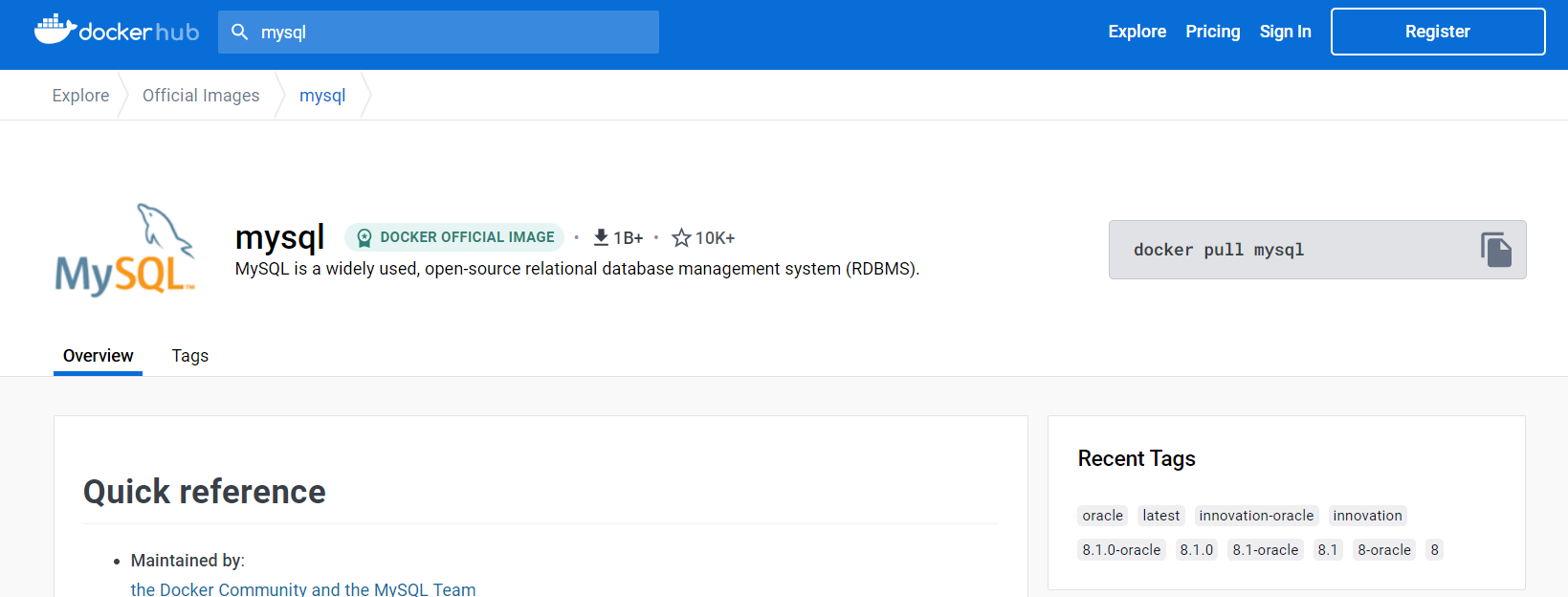The image size is (1568, 597).
Task: Select the 8 tag
Action: click(x=1434, y=550)
